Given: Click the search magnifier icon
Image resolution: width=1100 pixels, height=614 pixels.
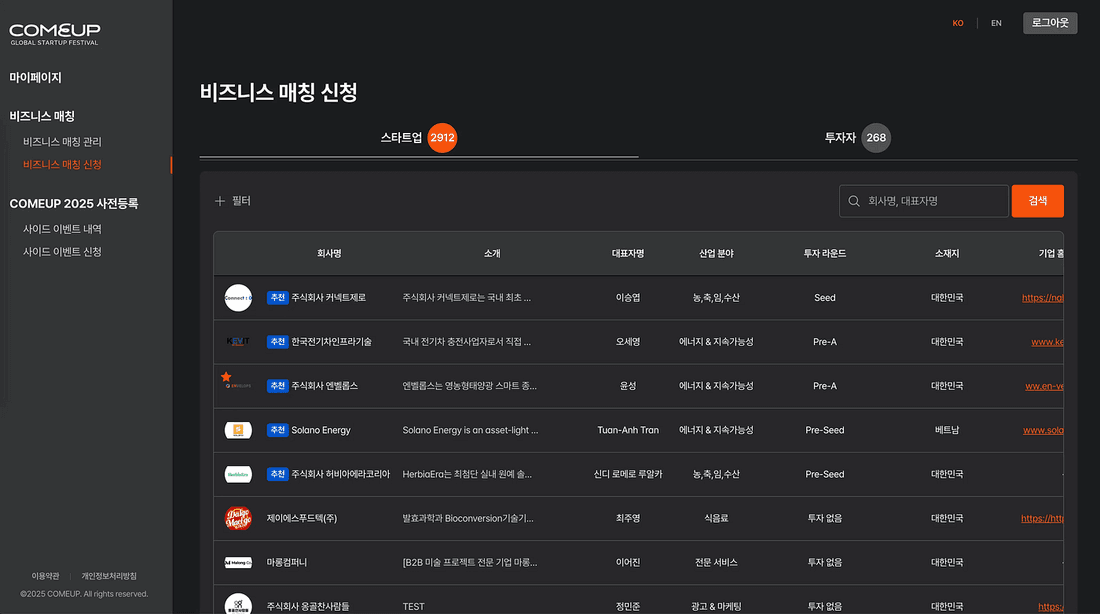Looking at the screenshot, I should pyautogui.click(x=854, y=201).
